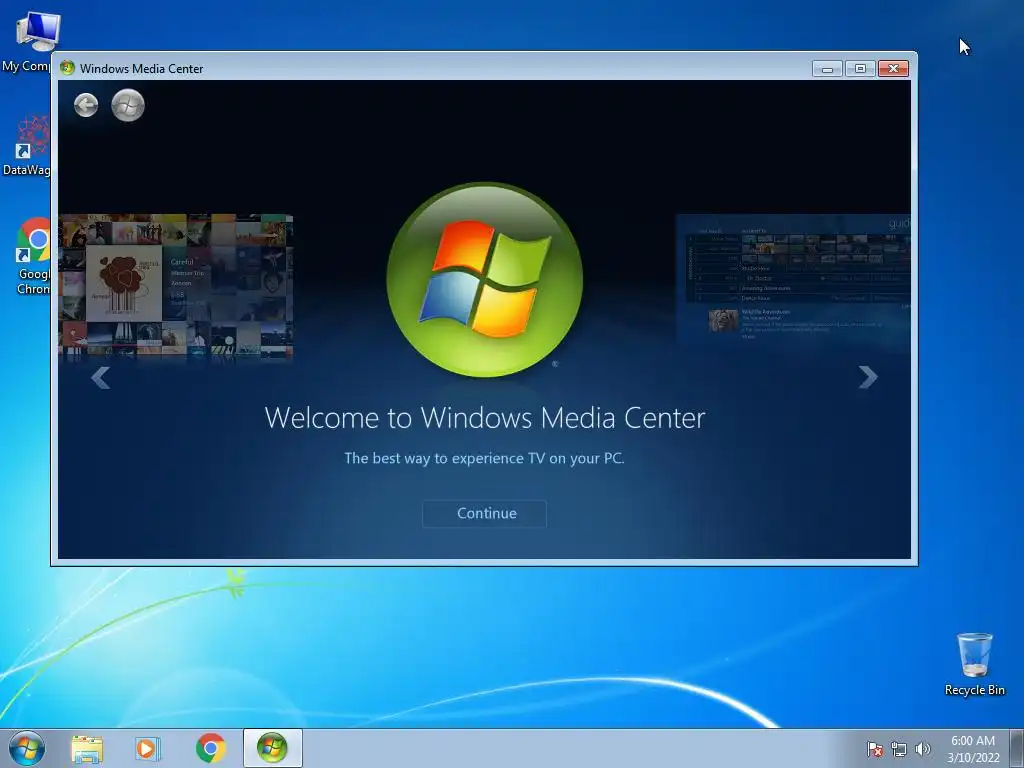Go back with the Media Center back arrow
The height and width of the screenshot is (768, 1024).
(x=86, y=105)
